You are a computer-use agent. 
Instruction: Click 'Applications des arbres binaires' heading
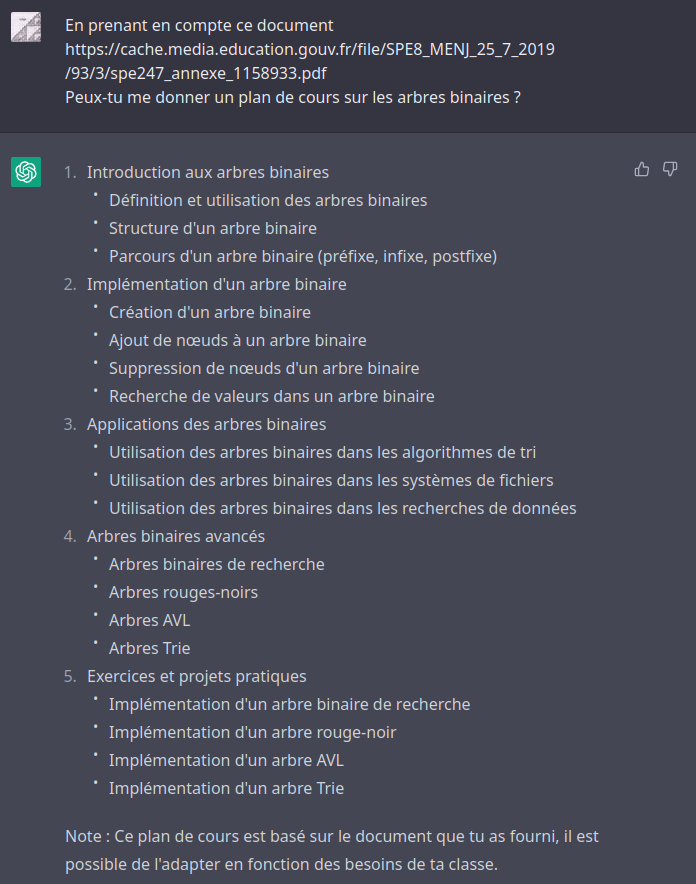point(206,424)
